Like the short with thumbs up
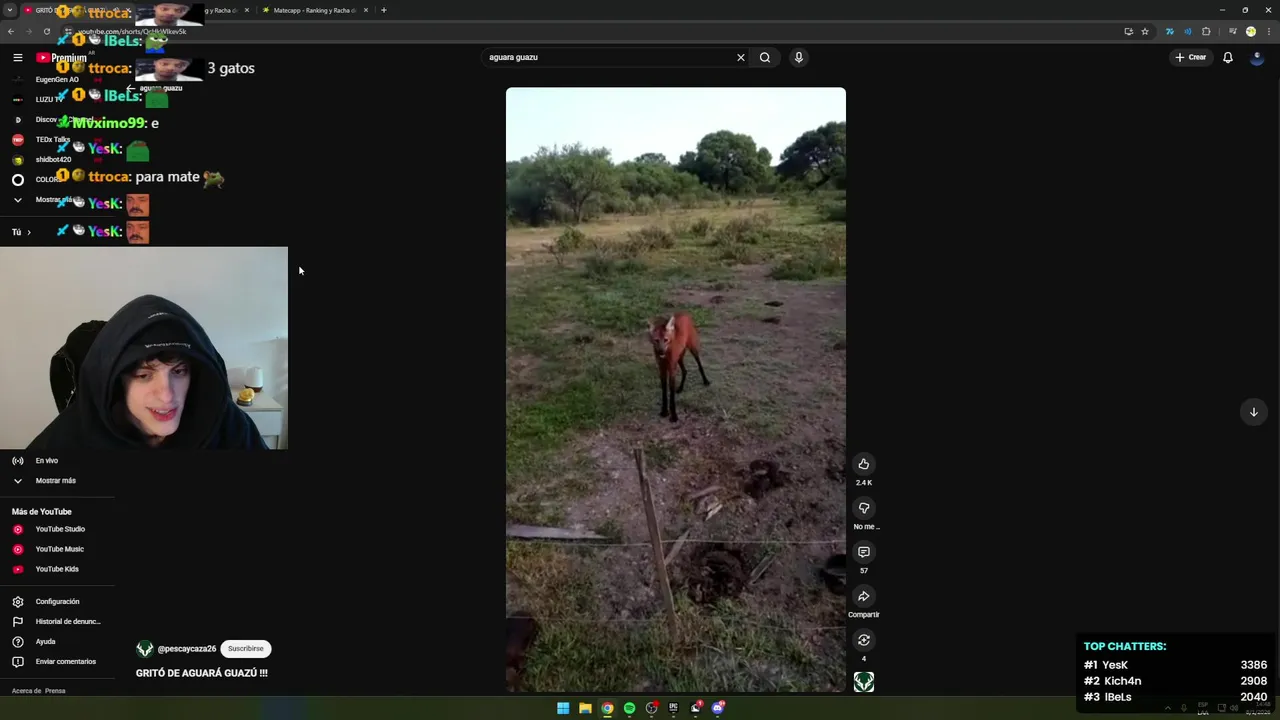 point(864,464)
